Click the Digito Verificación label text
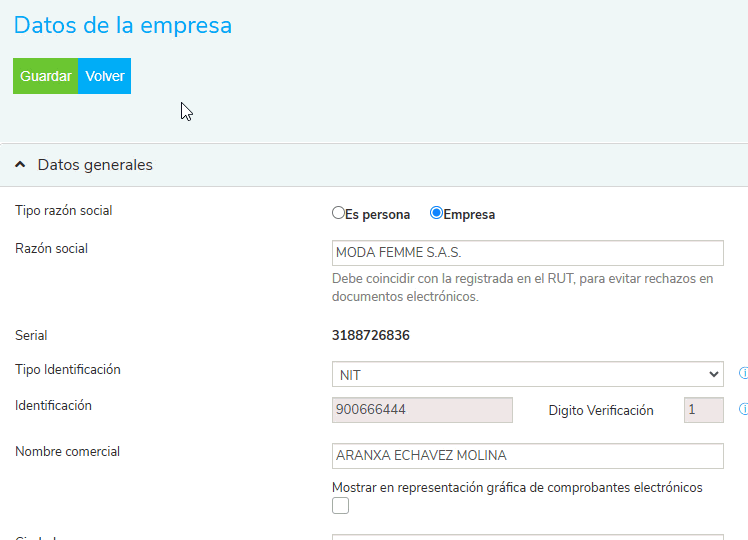 (601, 410)
